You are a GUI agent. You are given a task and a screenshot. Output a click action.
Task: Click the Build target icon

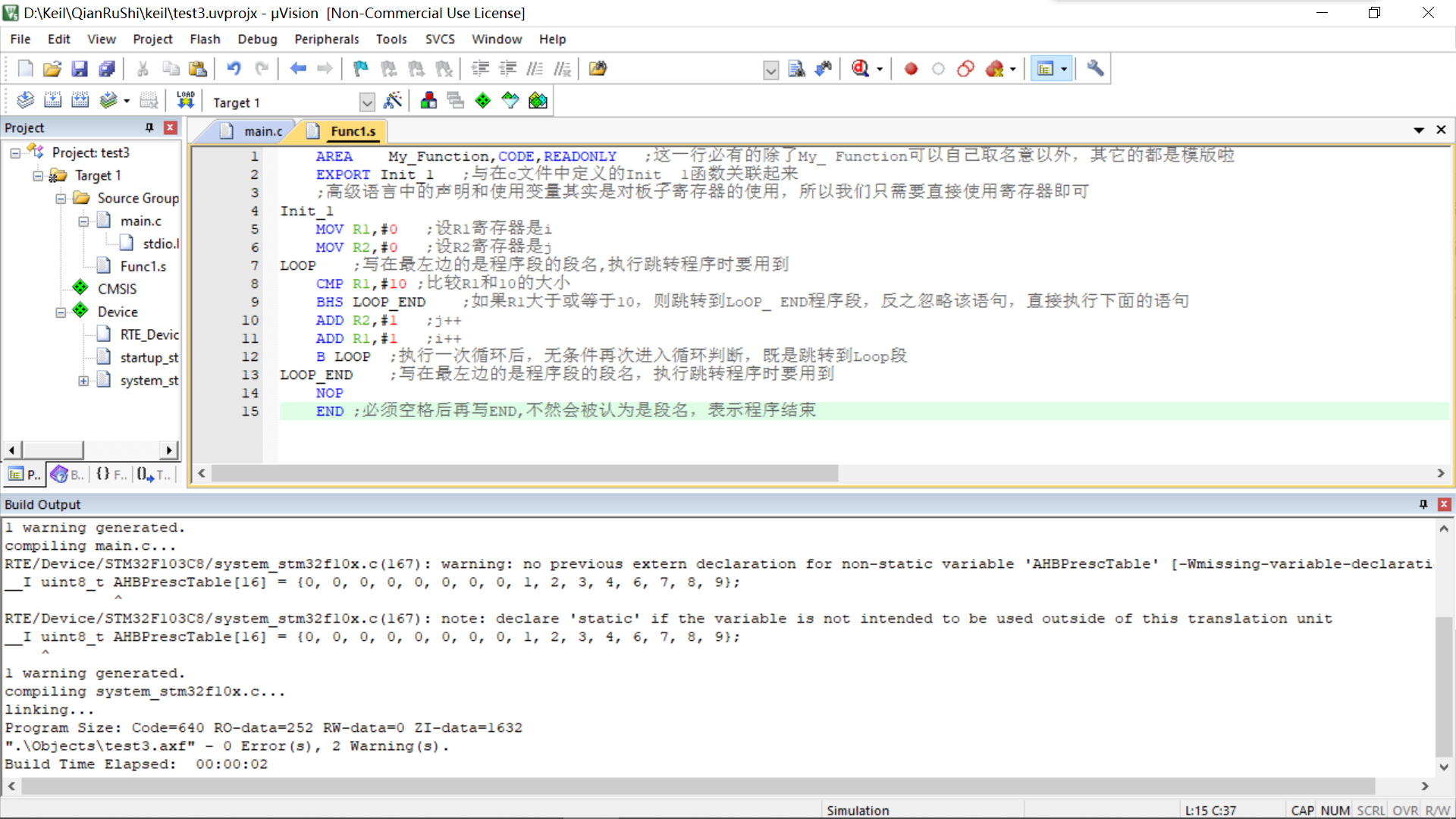[52, 101]
